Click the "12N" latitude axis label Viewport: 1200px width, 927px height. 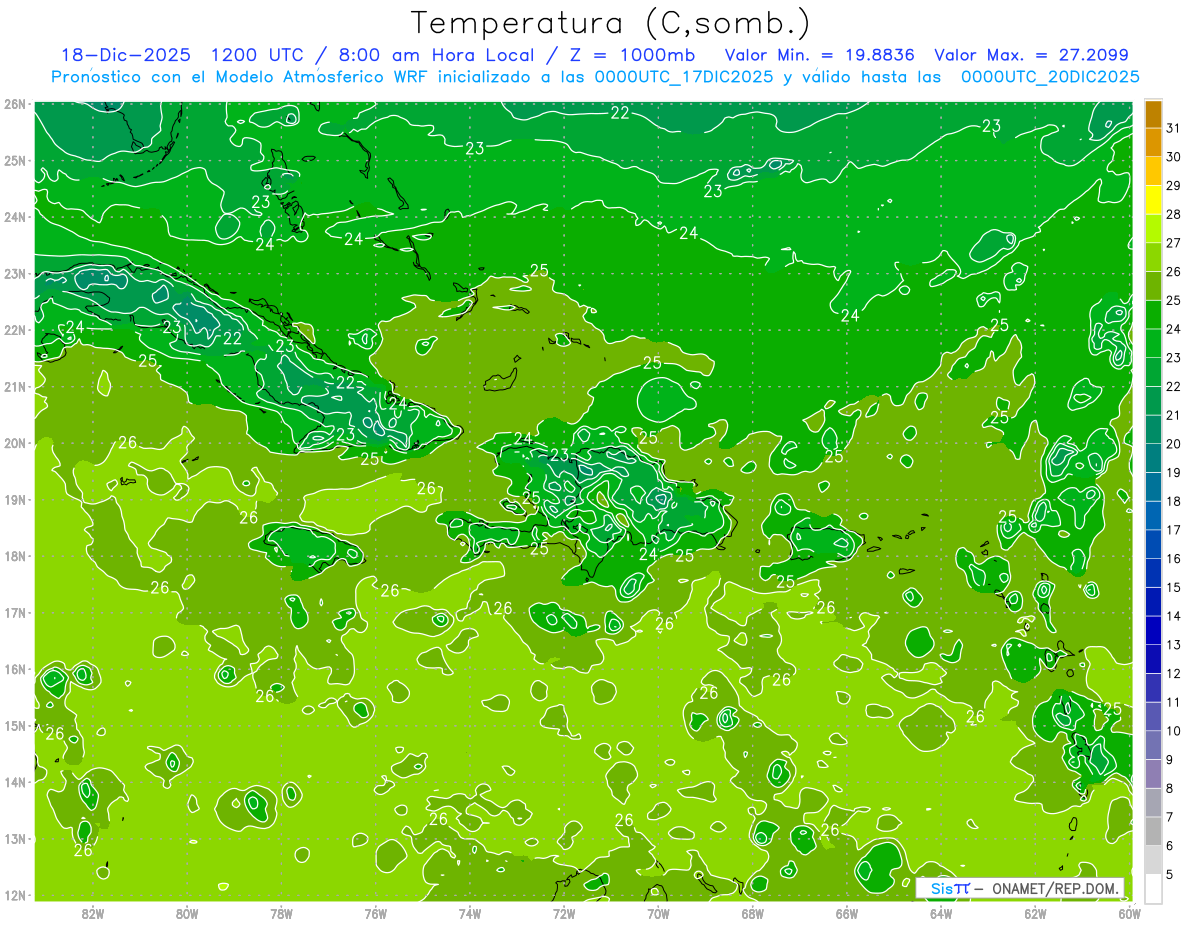pos(15,895)
